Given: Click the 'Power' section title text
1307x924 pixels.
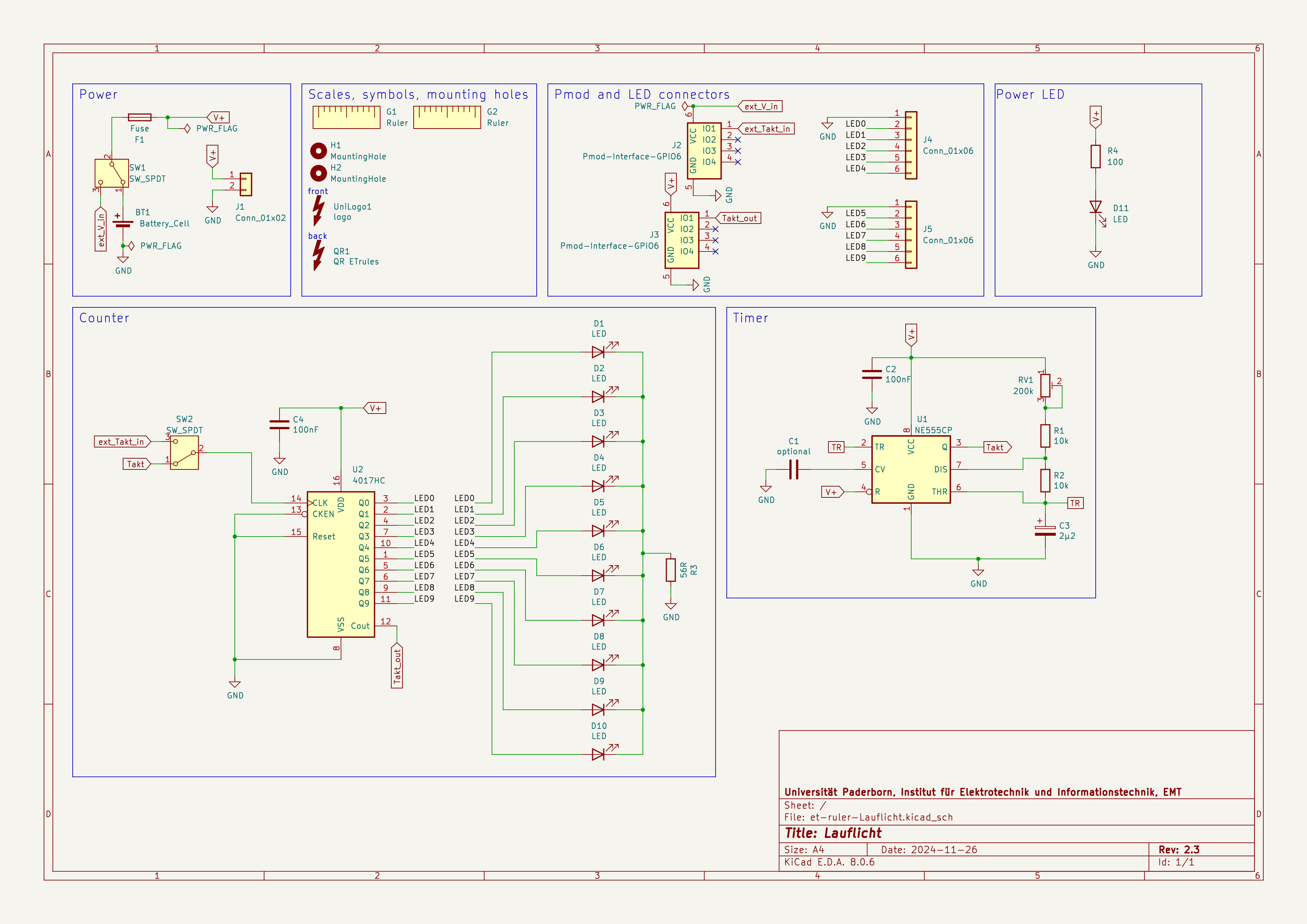Looking at the screenshot, I should point(98,94).
